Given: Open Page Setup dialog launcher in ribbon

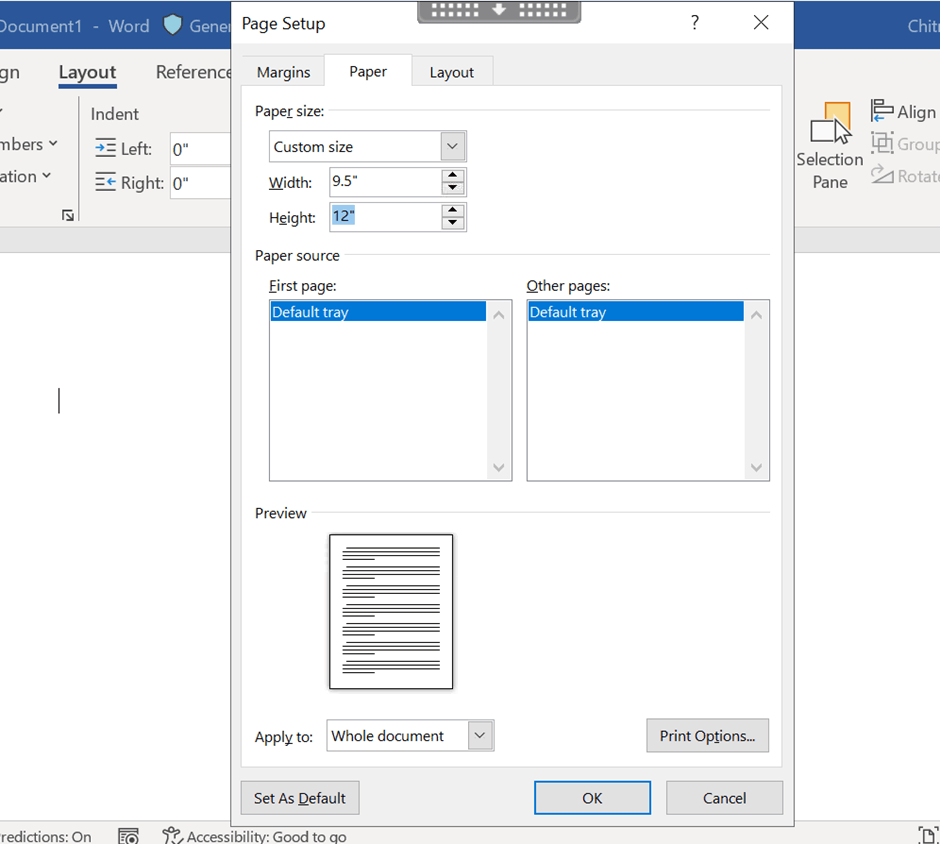Looking at the screenshot, I should coord(68,215).
